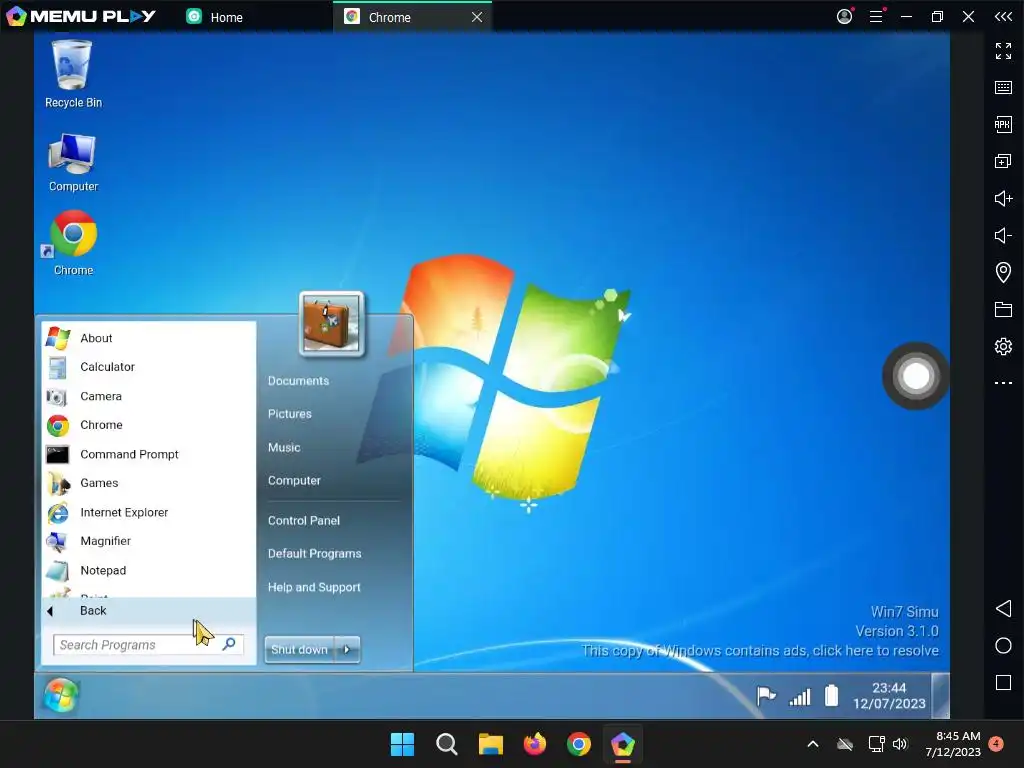Screen dimensions: 1024x768
Task: Open Control Panel from the Start menu
Action: point(304,520)
